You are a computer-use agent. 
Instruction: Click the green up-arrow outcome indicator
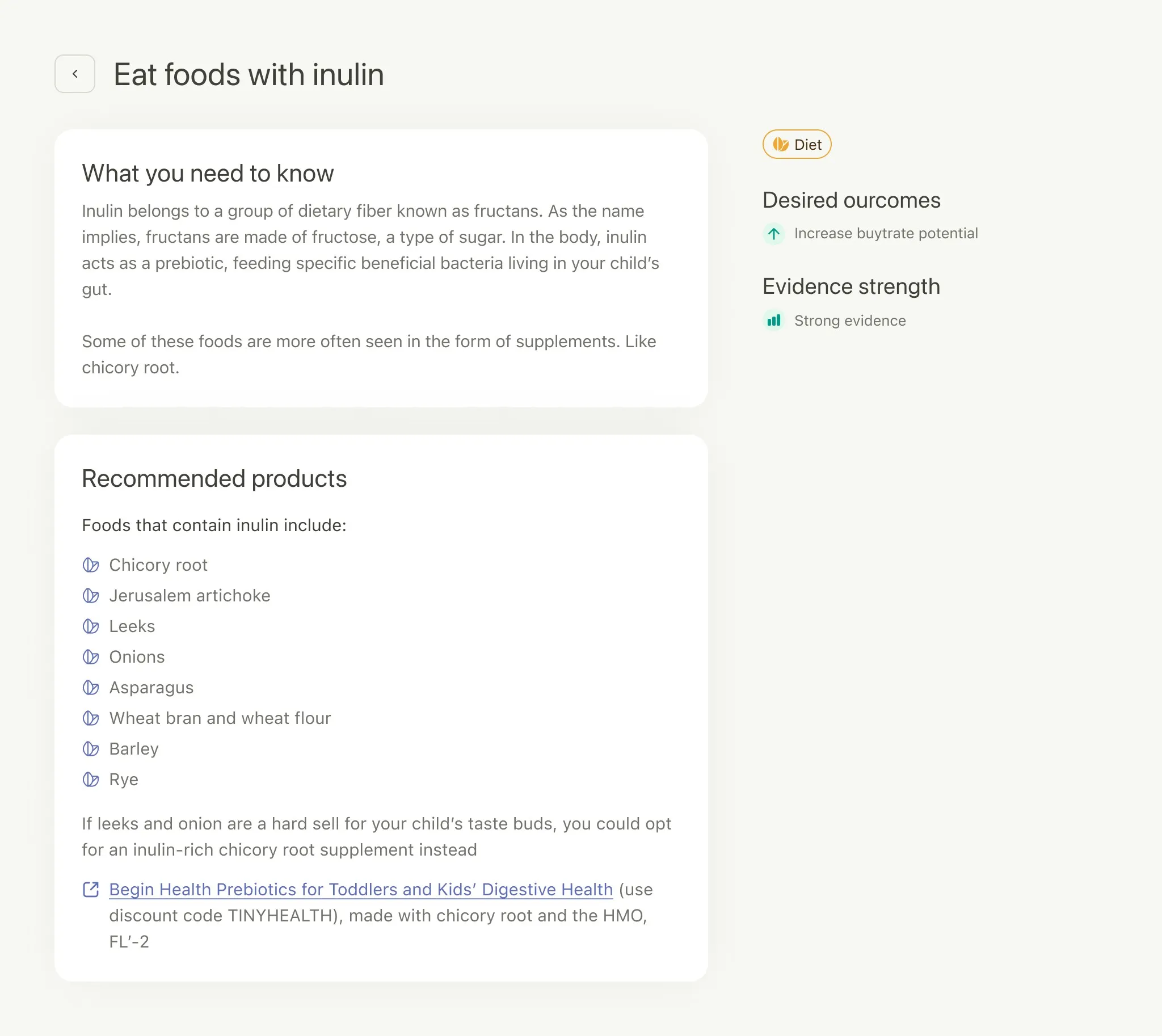pyautogui.click(x=773, y=233)
